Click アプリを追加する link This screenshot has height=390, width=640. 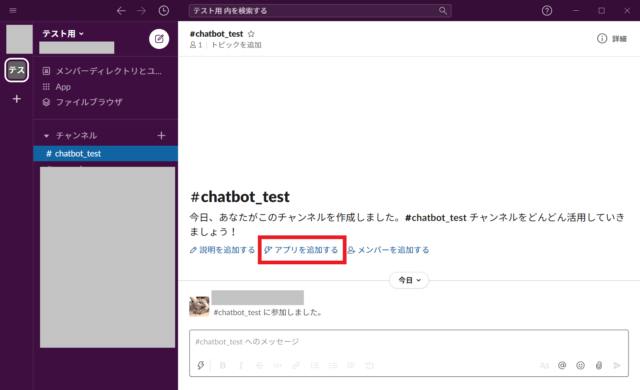click(302, 250)
